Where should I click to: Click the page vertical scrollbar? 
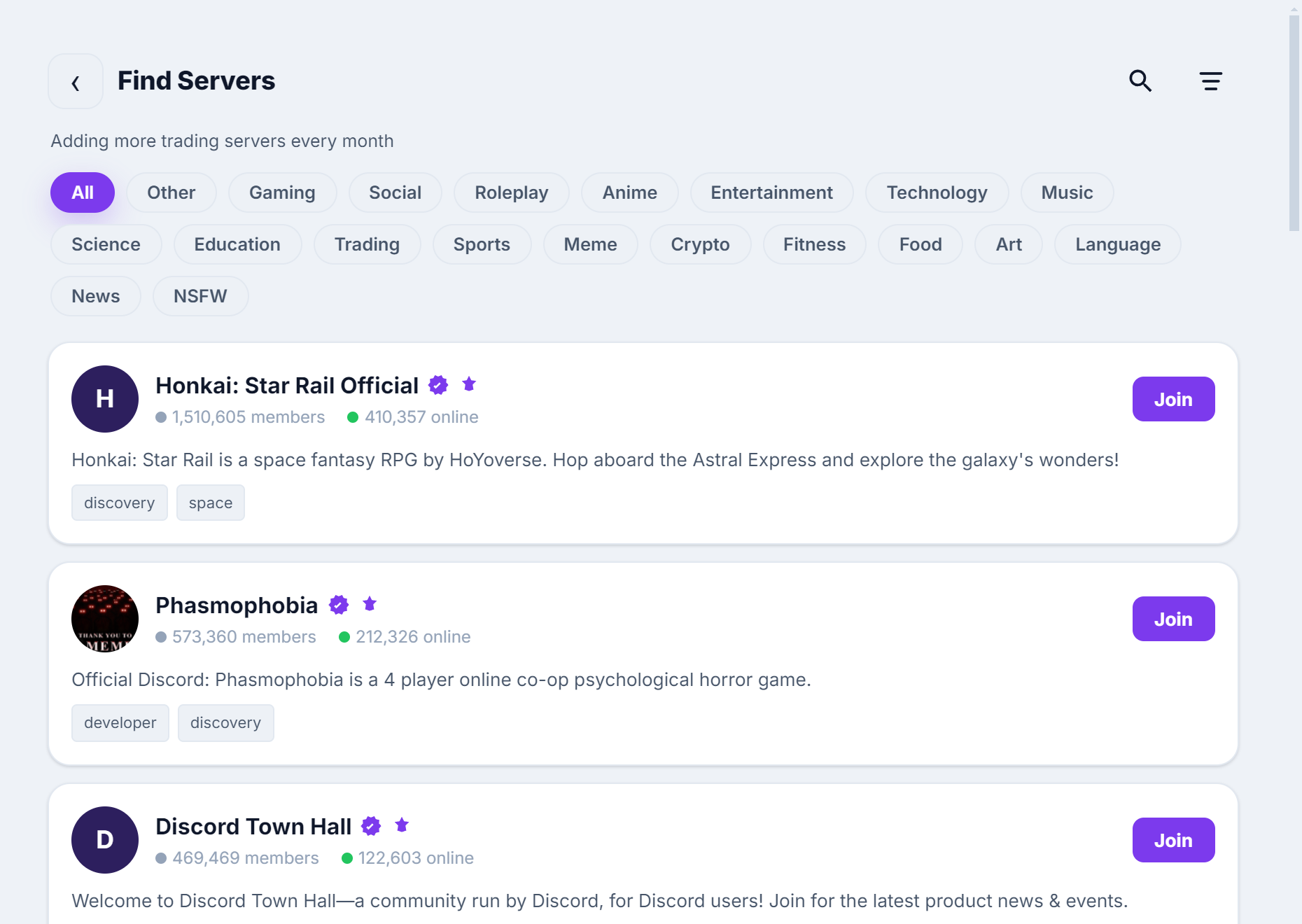(x=1294, y=122)
